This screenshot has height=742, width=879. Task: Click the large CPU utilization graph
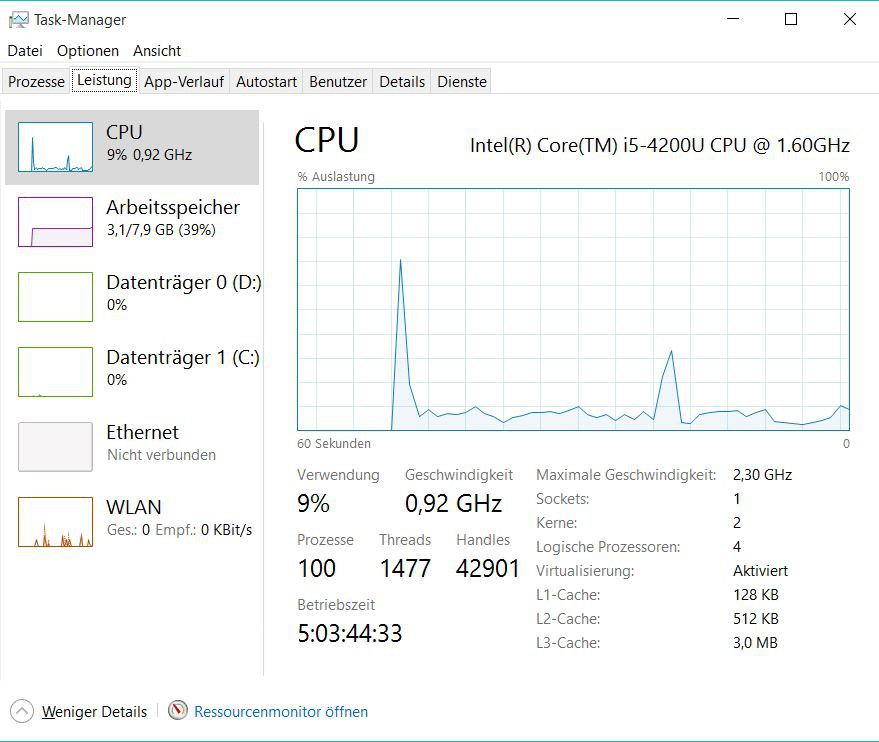point(573,309)
